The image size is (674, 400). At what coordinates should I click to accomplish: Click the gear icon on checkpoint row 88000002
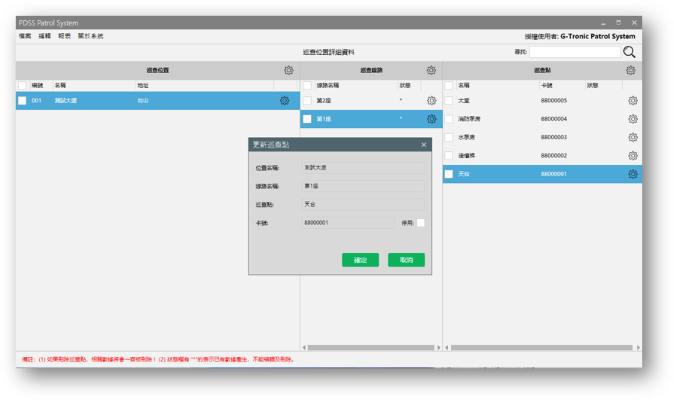633,156
